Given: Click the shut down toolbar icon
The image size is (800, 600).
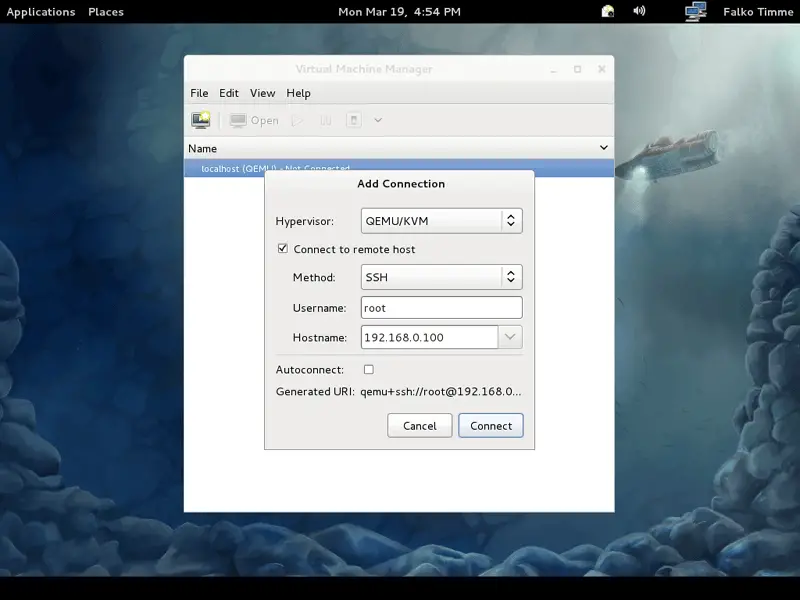Looking at the screenshot, I should click(354, 120).
